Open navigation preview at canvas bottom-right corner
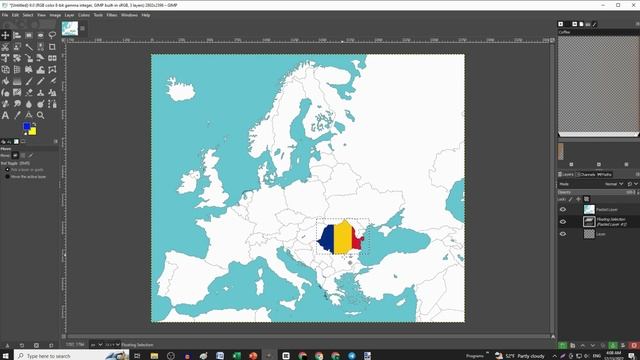The height and width of the screenshot is (360, 640). pos(553,337)
